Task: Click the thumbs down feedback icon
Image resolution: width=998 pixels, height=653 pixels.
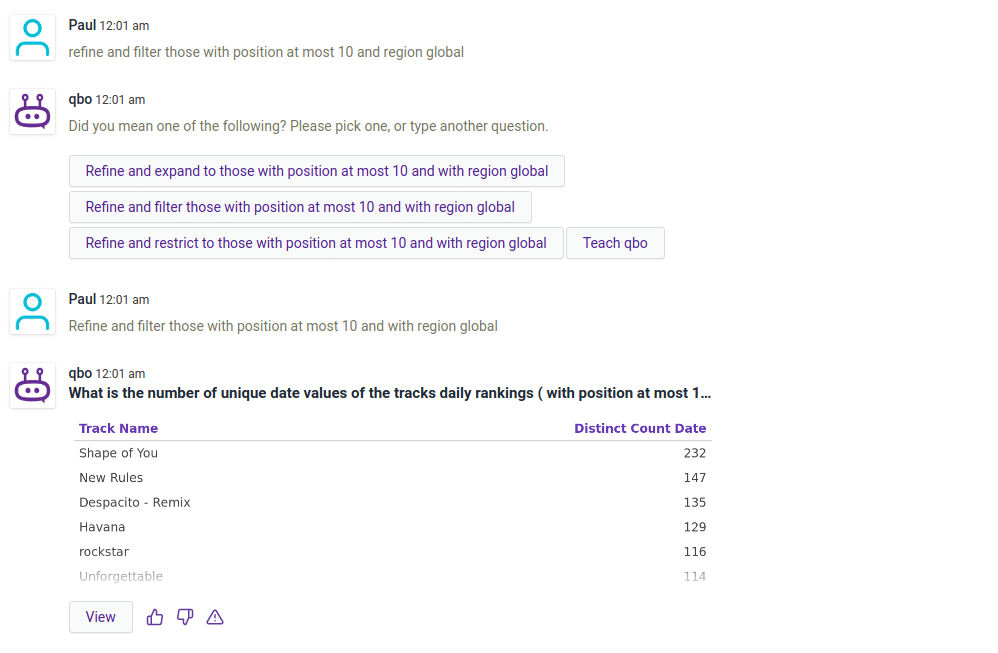Action: [x=185, y=617]
